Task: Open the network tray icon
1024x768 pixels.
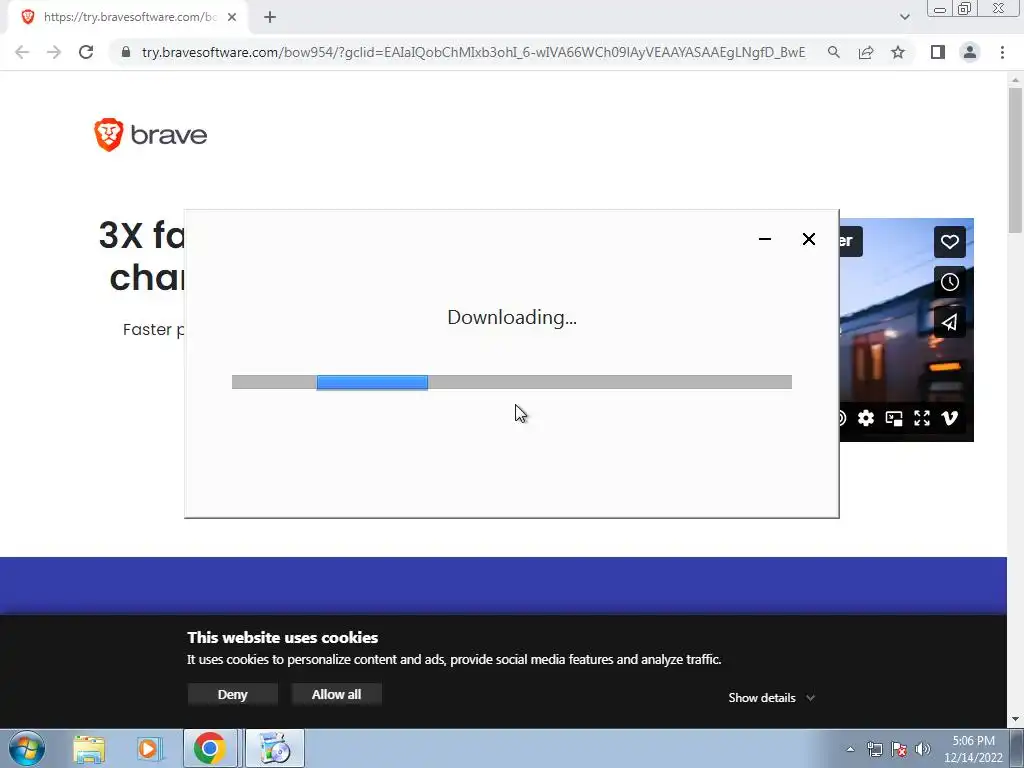Action: (874, 749)
